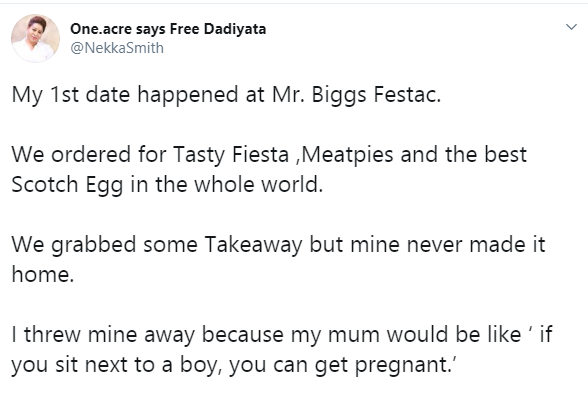The width and height of the screenshot is (588, 396).
Task: Open the tweet options chevron menu
Action: (571, 27)
